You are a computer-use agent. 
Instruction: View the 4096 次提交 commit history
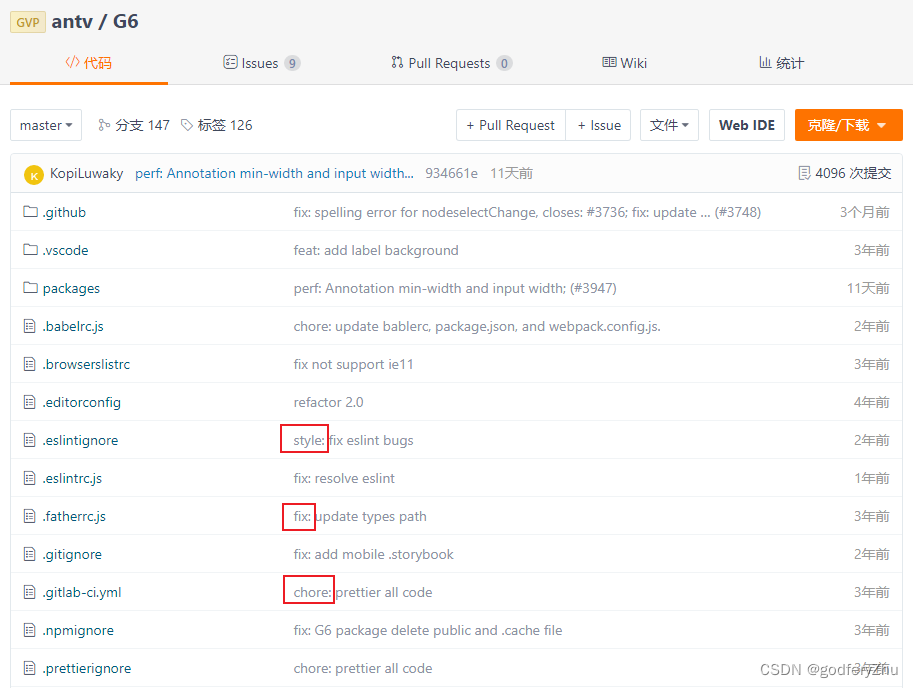tap(844, 173)
